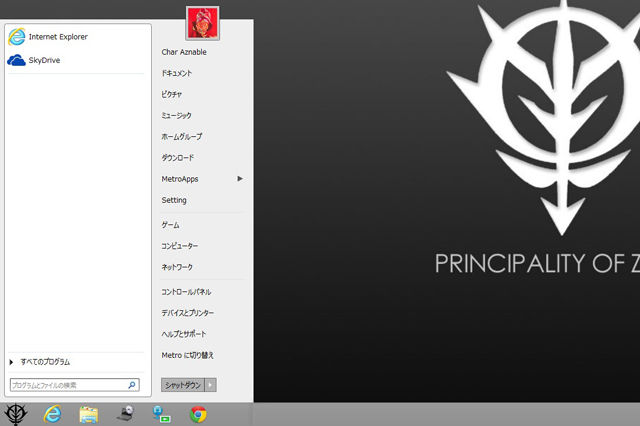Open Internet Explorer from the start menu list
This screenshot has width=640, height=426.
click(x=48, y=37)
